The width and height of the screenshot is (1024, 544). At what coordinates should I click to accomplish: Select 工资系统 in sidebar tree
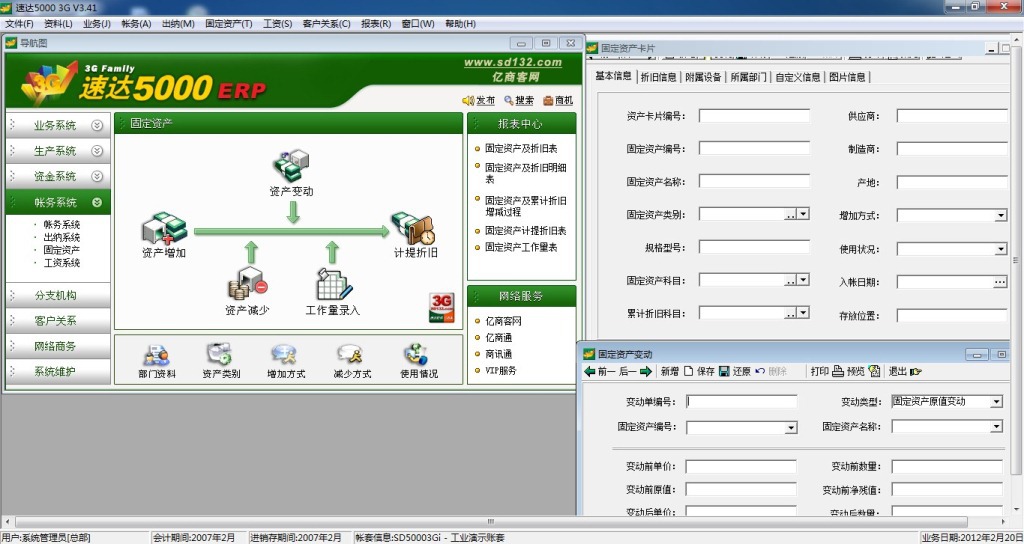[61, 263]
